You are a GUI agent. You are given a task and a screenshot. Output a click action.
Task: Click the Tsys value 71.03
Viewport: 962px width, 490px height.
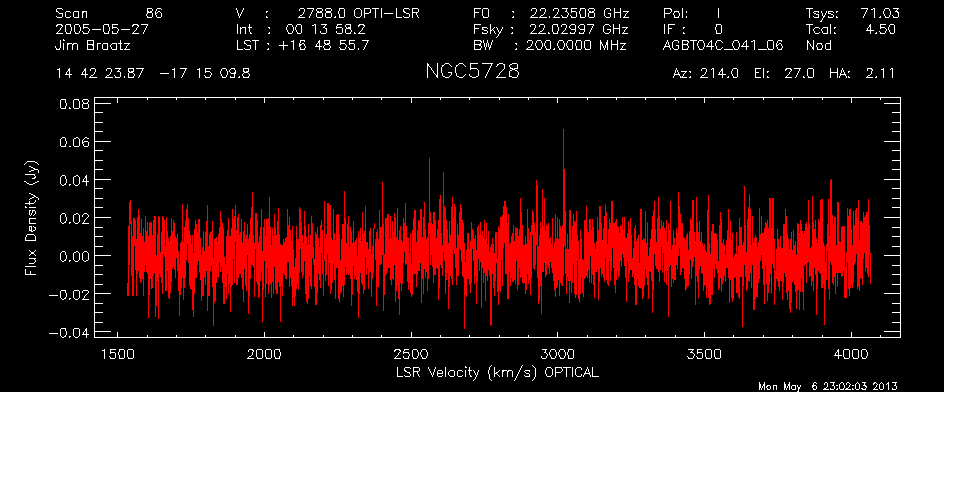click(x=880, y=13)
